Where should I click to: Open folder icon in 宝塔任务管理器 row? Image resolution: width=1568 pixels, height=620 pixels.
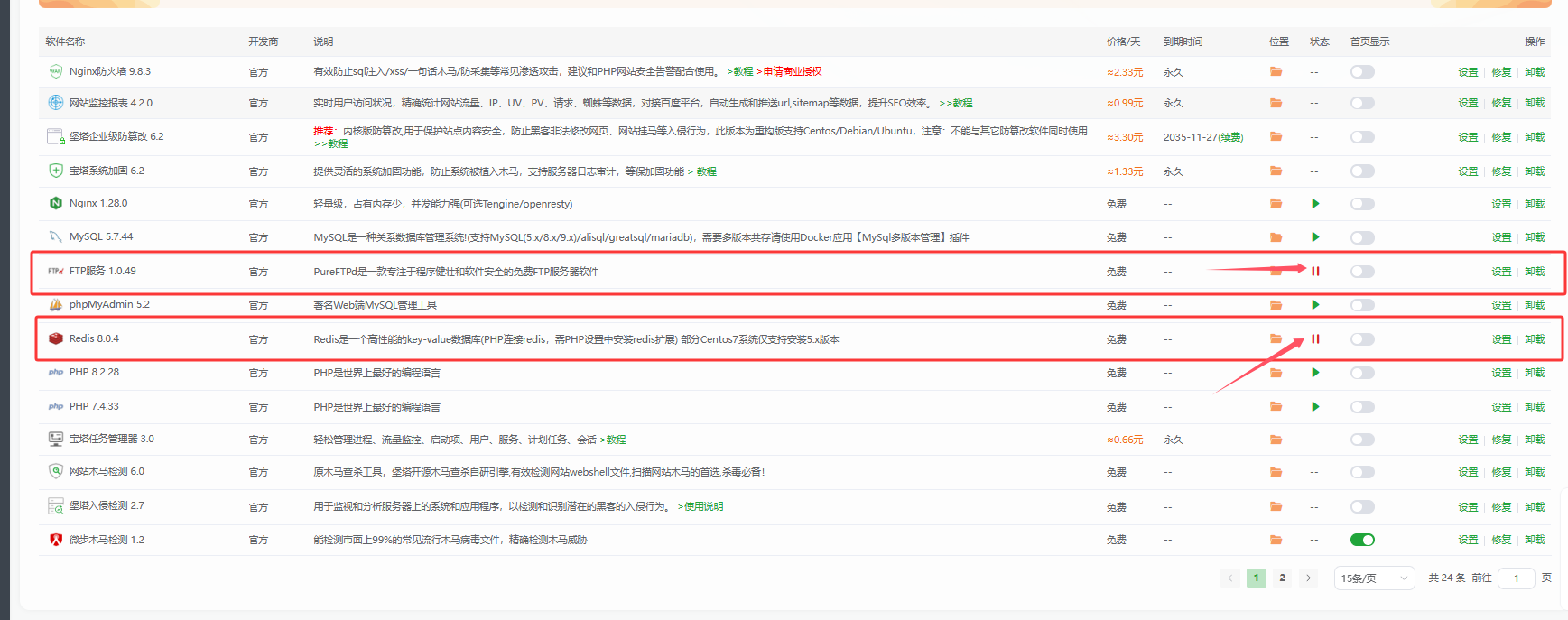click(1276, 440)
